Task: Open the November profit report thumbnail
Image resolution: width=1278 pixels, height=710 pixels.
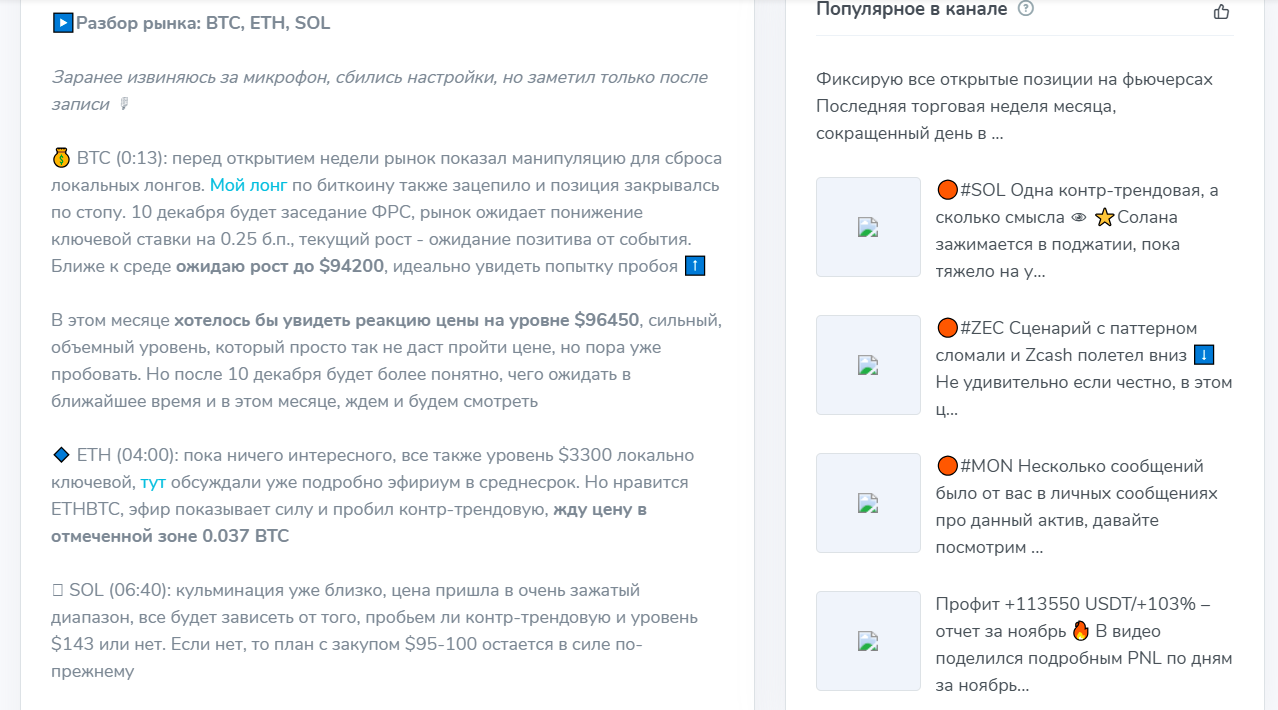Action: pyautogui.click(x=868, y=641)
